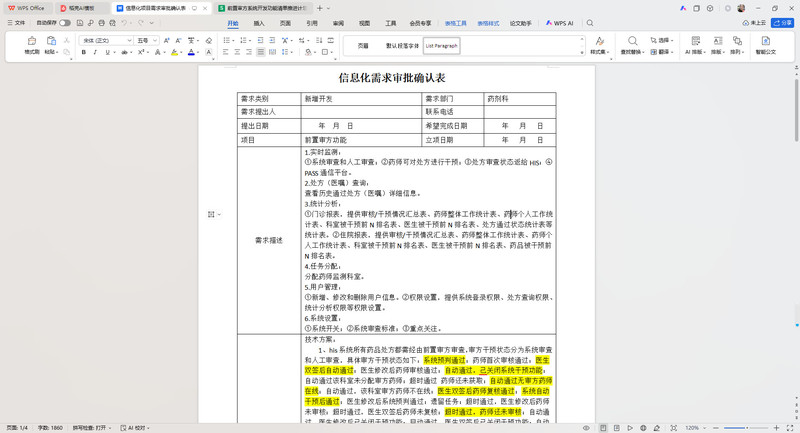This screenshot has height=433, width=800.
Task: Switch to reading layout view in status bar
Action: coord(630,428)
